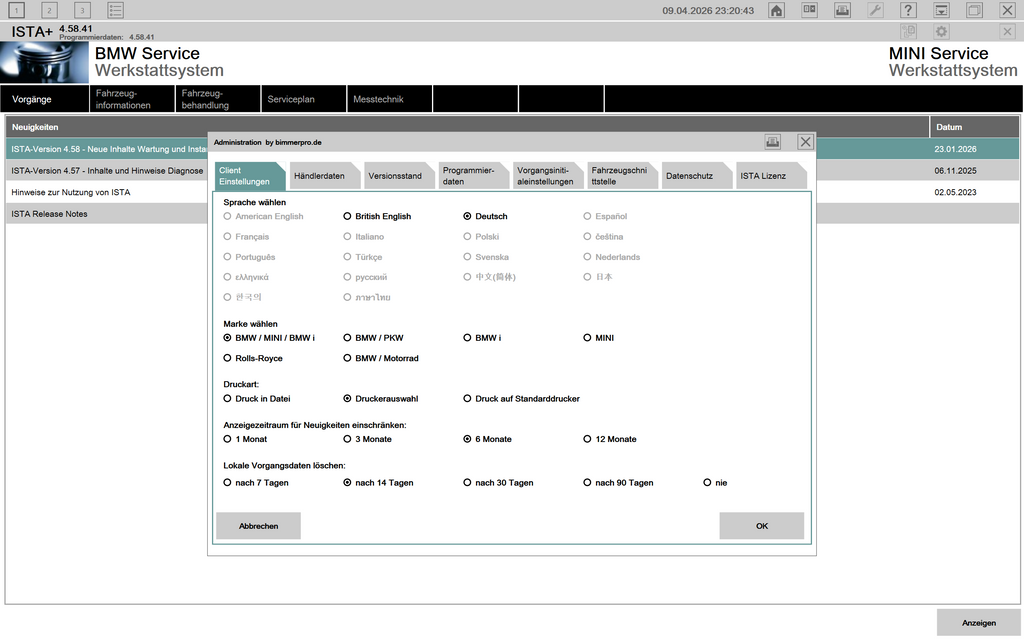Viewport: 1024px width, 640px height.
Task: Open the help question mark icon
Action: click(x=908, y=10)
